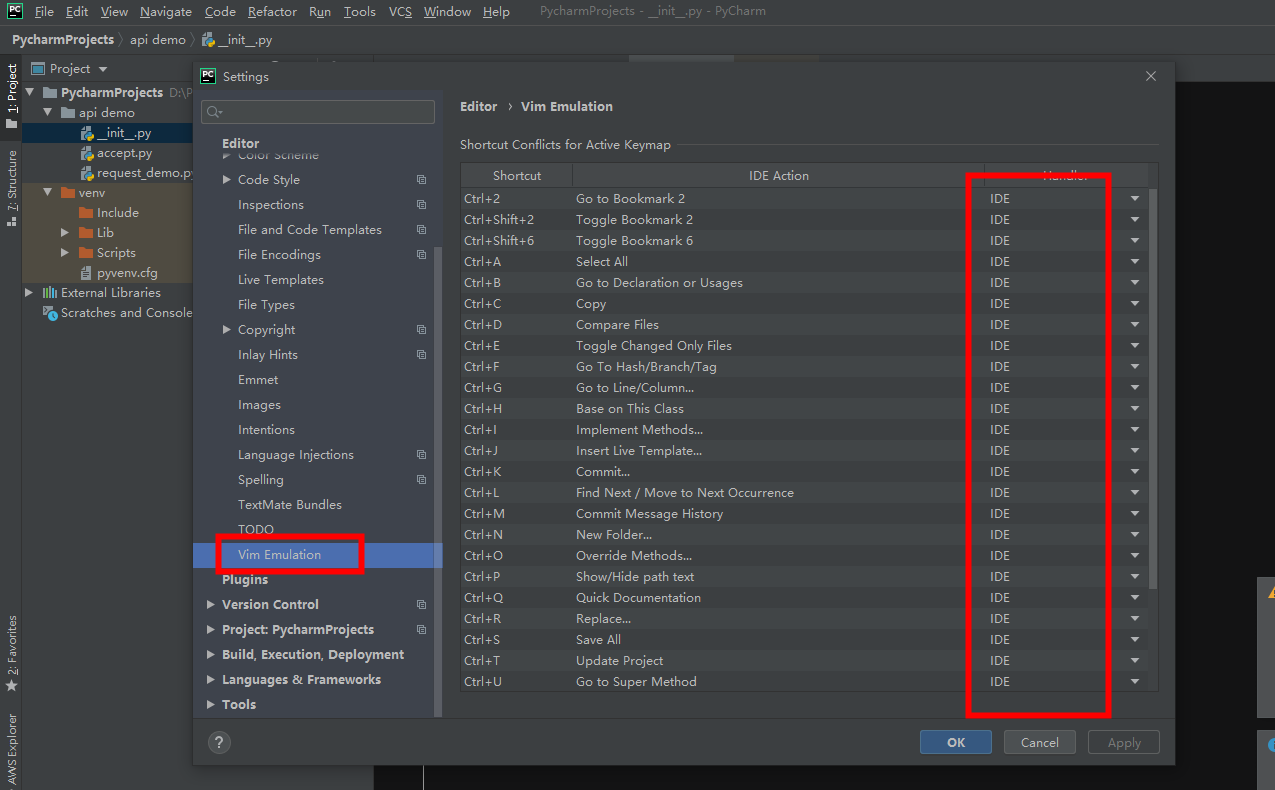Select Inlay Hints in settings tree
Screen dimensions: 1275x790
point(268,355)
